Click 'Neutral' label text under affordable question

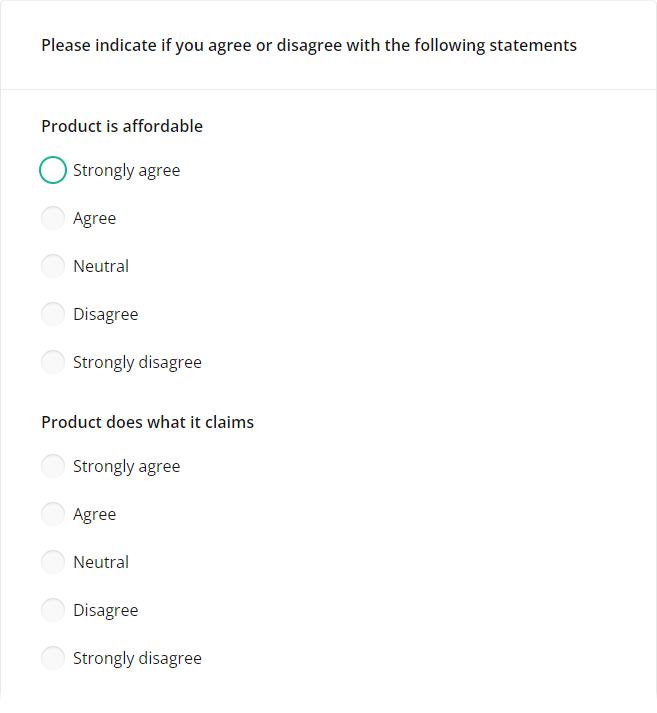(101, 266)
